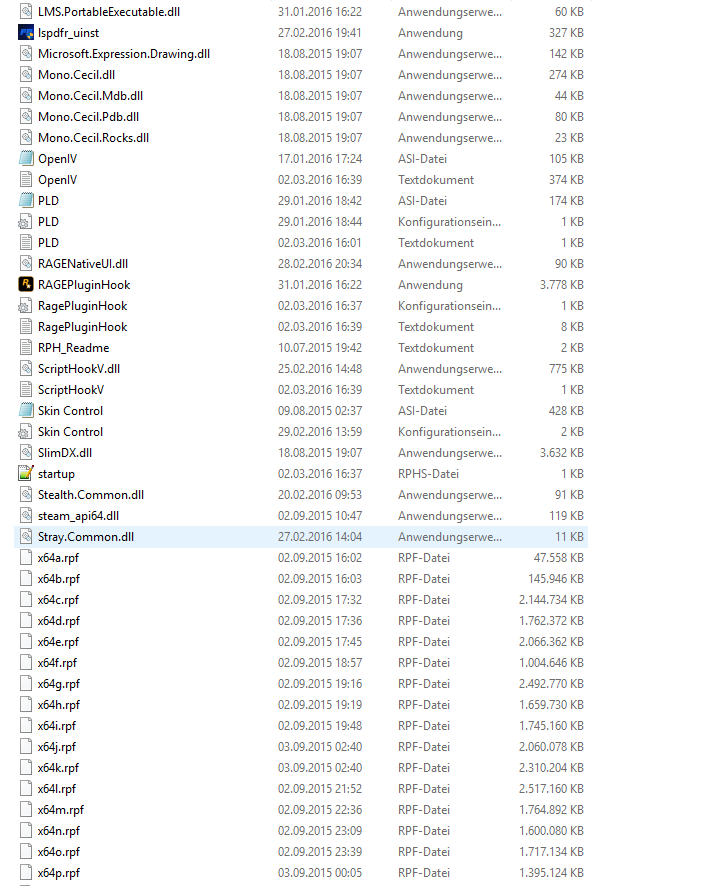715x890 pixels.
Task: Click the date 09.08.2015 02:37
Action: tap(319, 411)
